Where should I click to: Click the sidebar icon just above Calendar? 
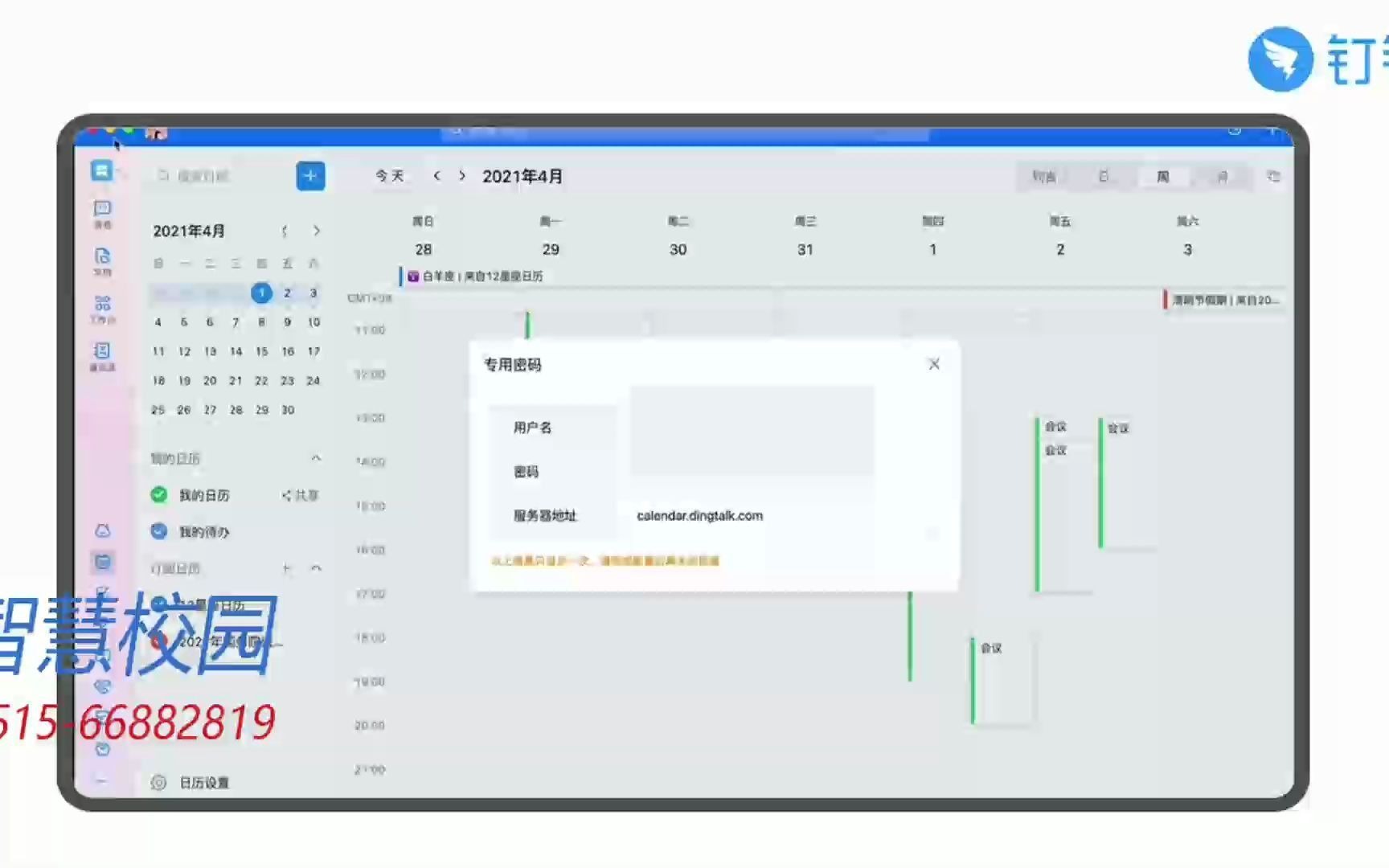pyautogui.click(x=102, y=530)
